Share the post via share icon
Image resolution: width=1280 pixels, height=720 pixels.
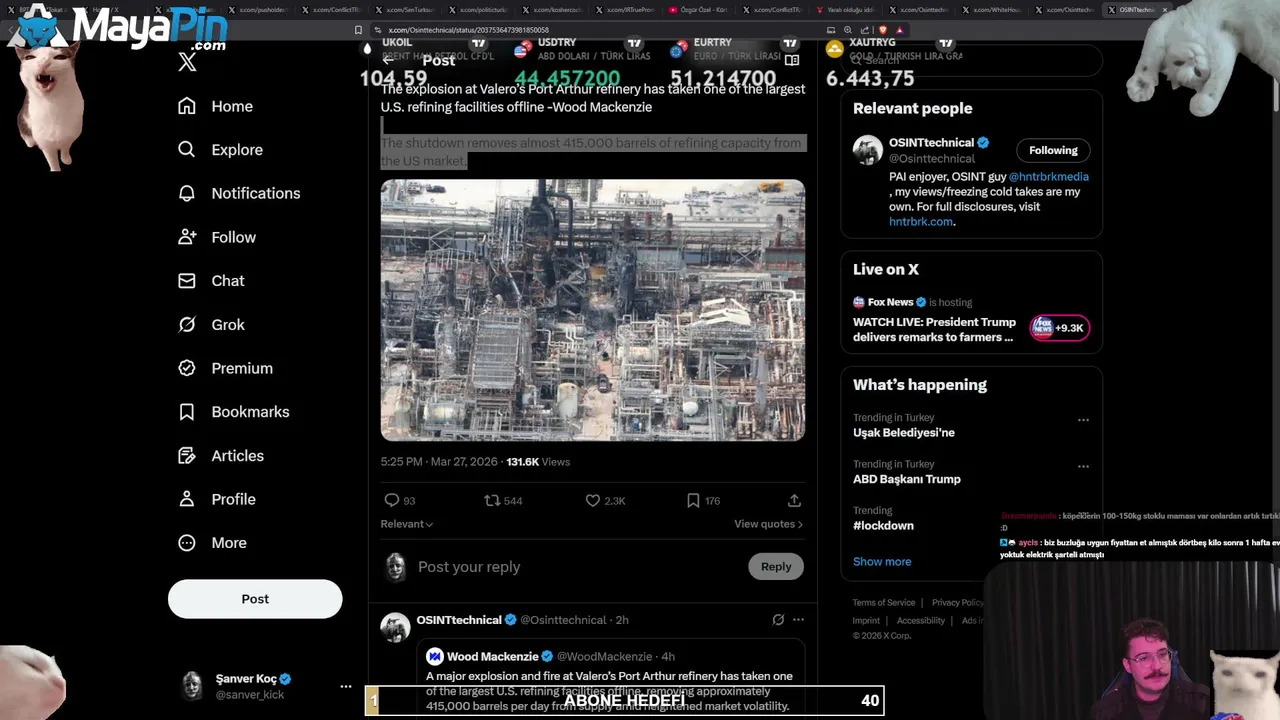[x=794, y=500]
